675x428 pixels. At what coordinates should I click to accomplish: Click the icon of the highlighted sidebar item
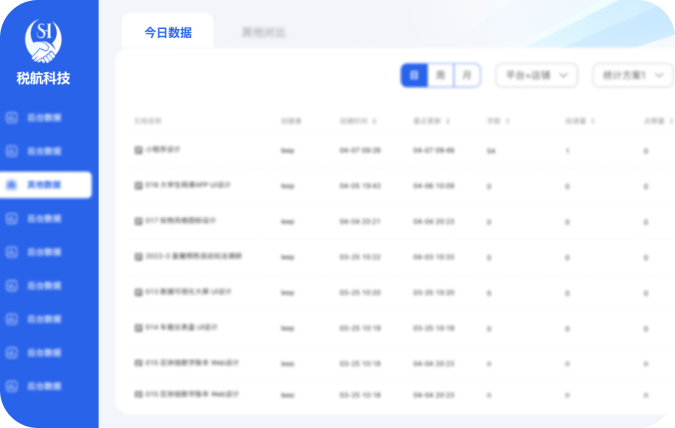(12, 185)
